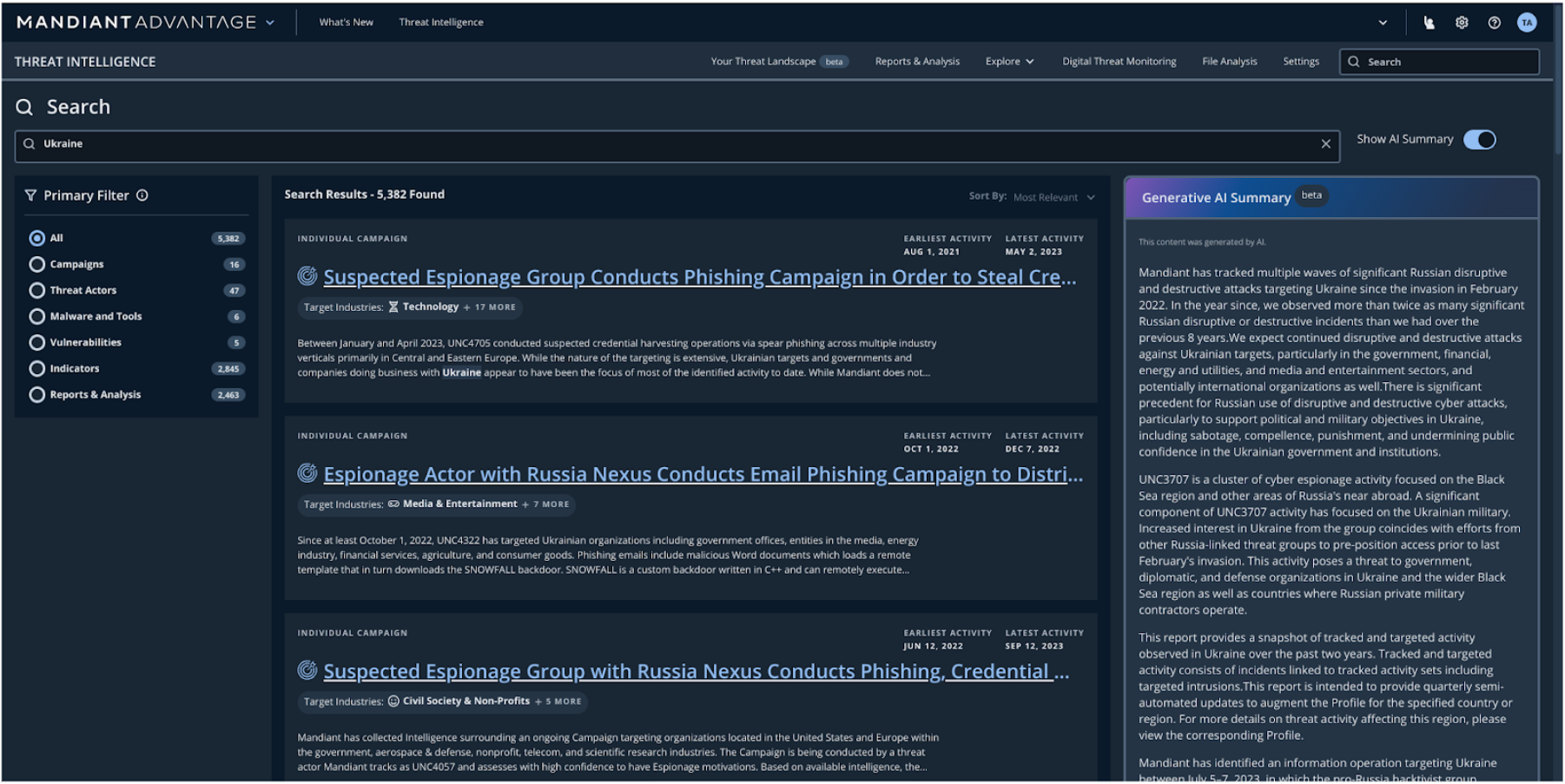
Task: Click the info icon beside Primary Filter
Action: click(142, 195)
